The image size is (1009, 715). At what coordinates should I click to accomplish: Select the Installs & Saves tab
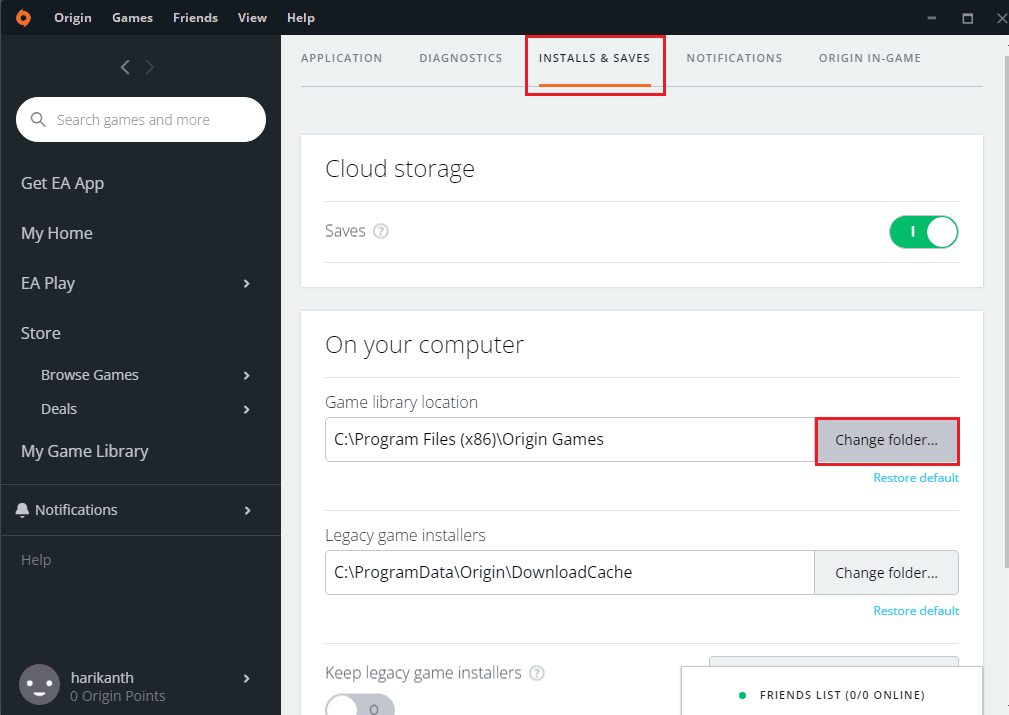tap(595, 58)
